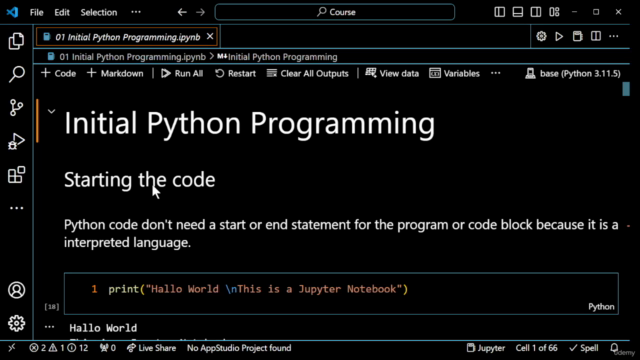
Task: Open the File menu
Action: (36, 12)
